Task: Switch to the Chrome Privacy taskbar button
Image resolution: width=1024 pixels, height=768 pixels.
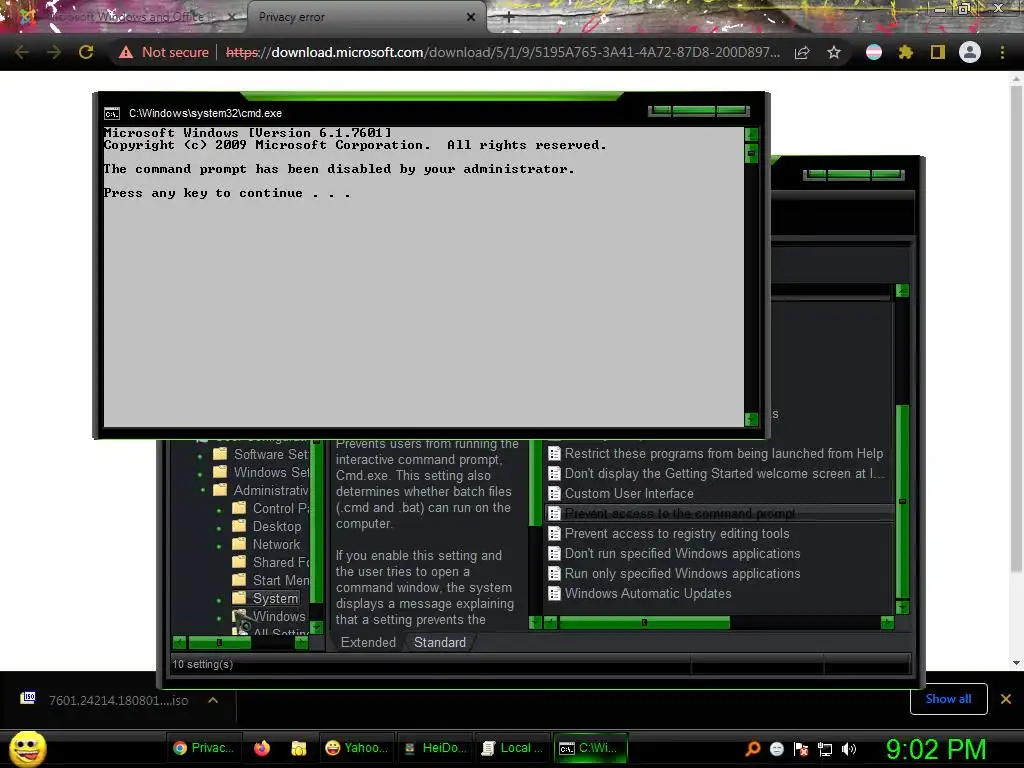Action: tap(204, 748)
